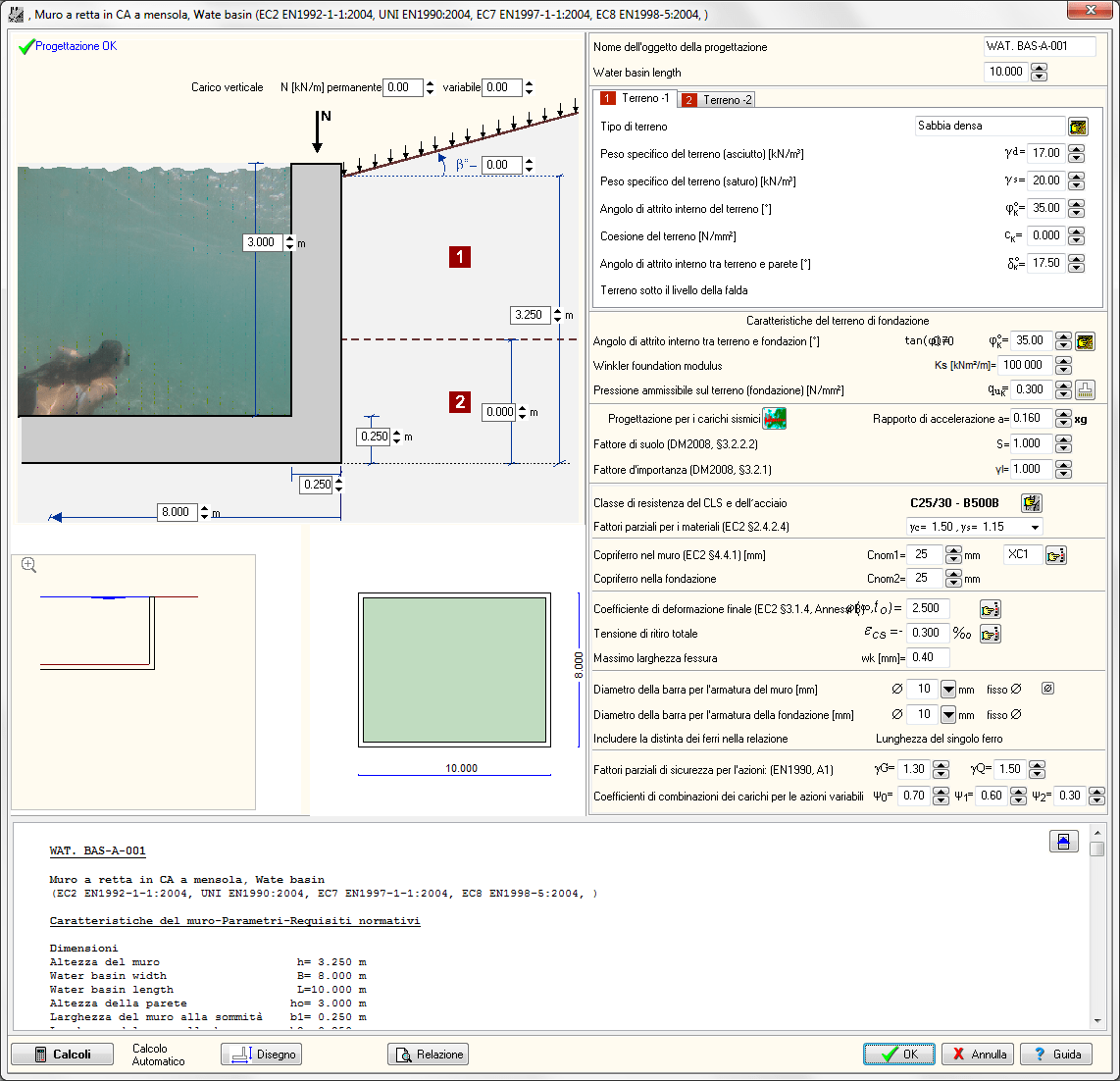Viewport: 1120px width, 1081px height.
Task: Cancel with the Annulla button
Action: [978, 1055]
